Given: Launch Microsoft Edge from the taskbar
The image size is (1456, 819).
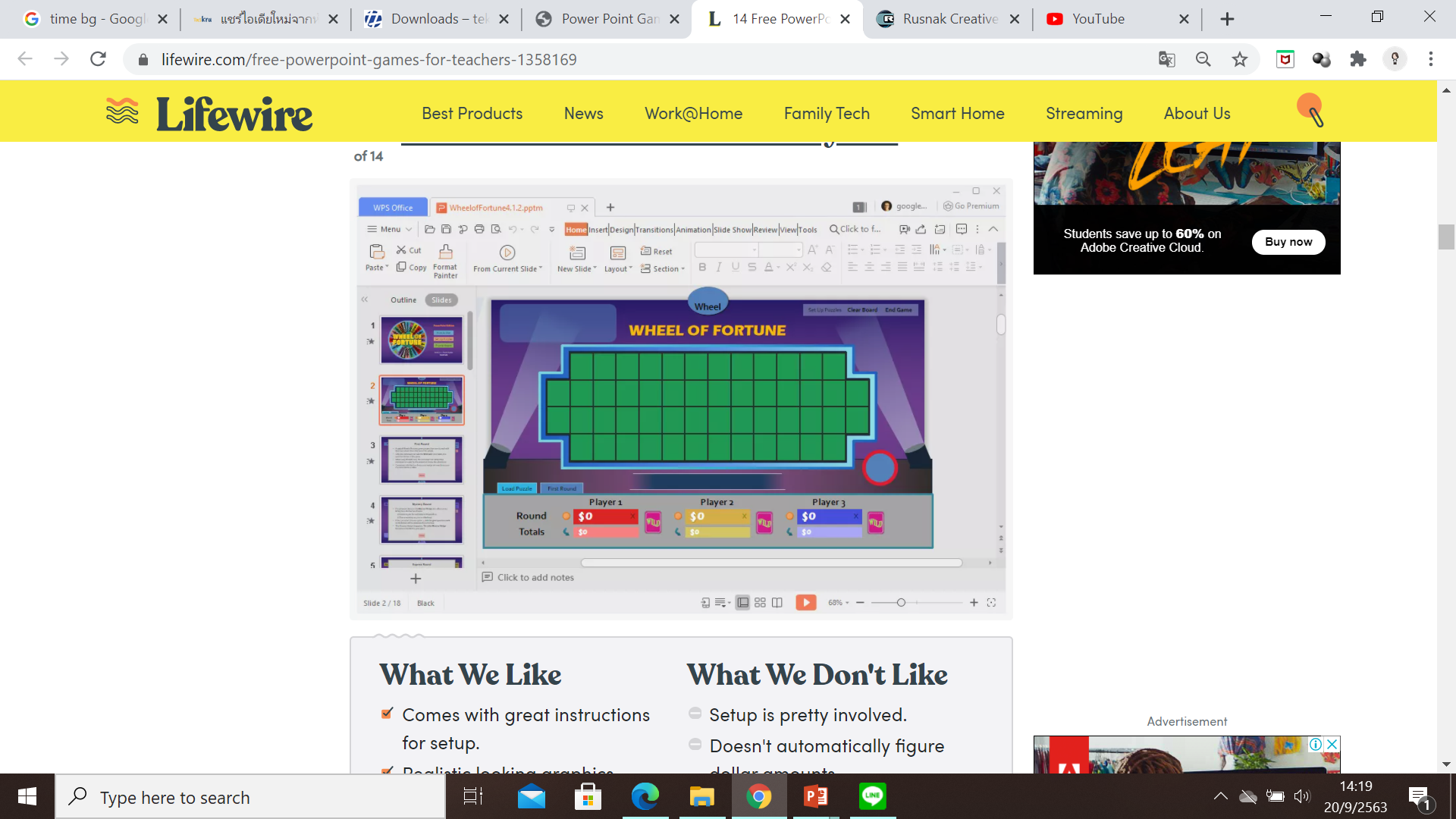Looking at the screenshot, I should pyautogui.click(x=645, y=796).
